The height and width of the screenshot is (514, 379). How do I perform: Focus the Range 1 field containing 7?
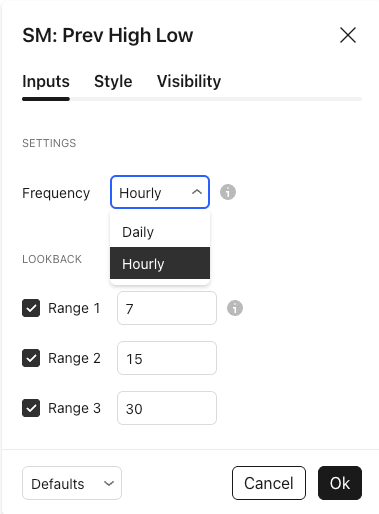(167, 308)
